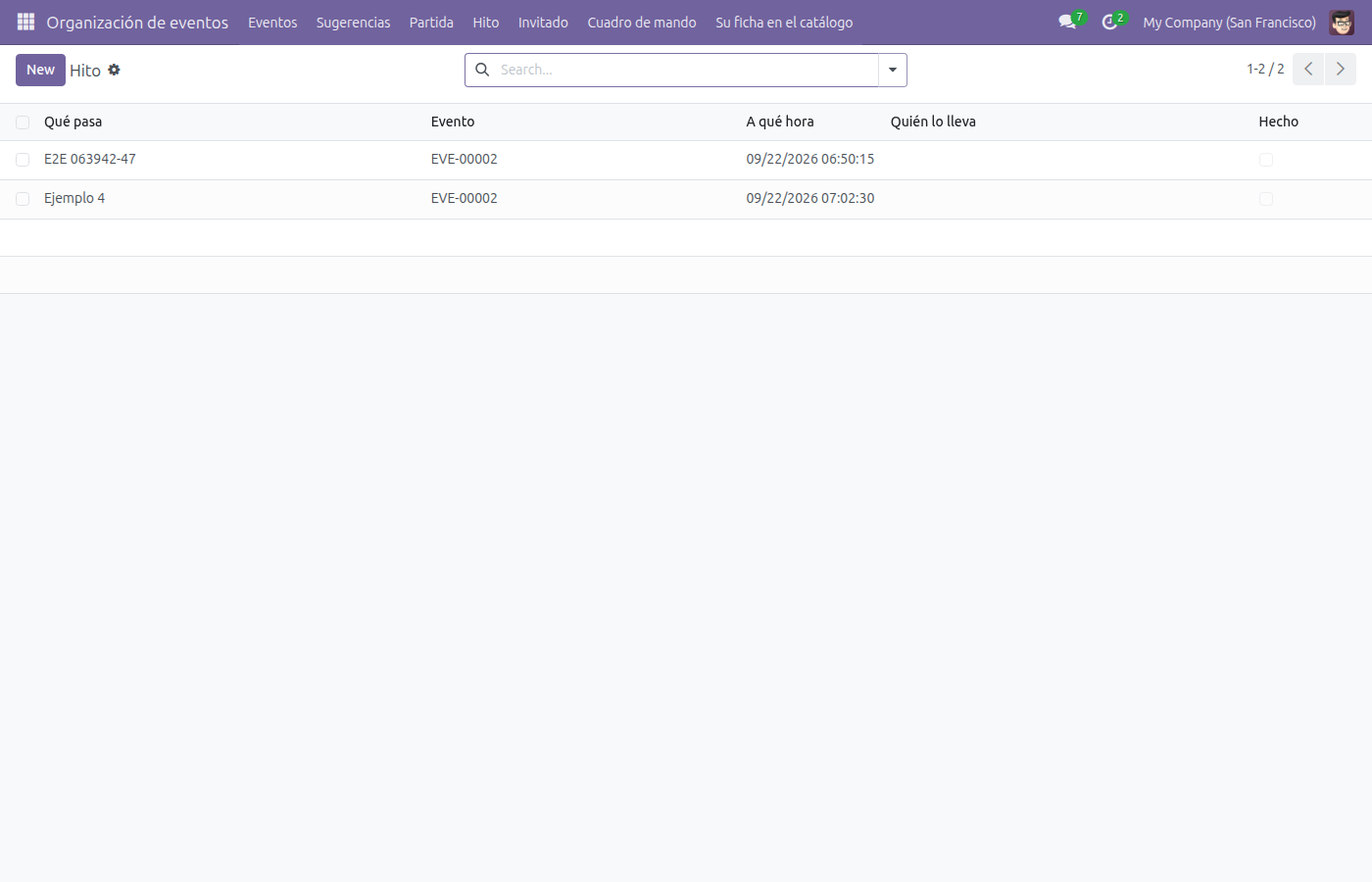Sort by the A qué hora column
1372x882 pixels.
(x=780, y=122)
